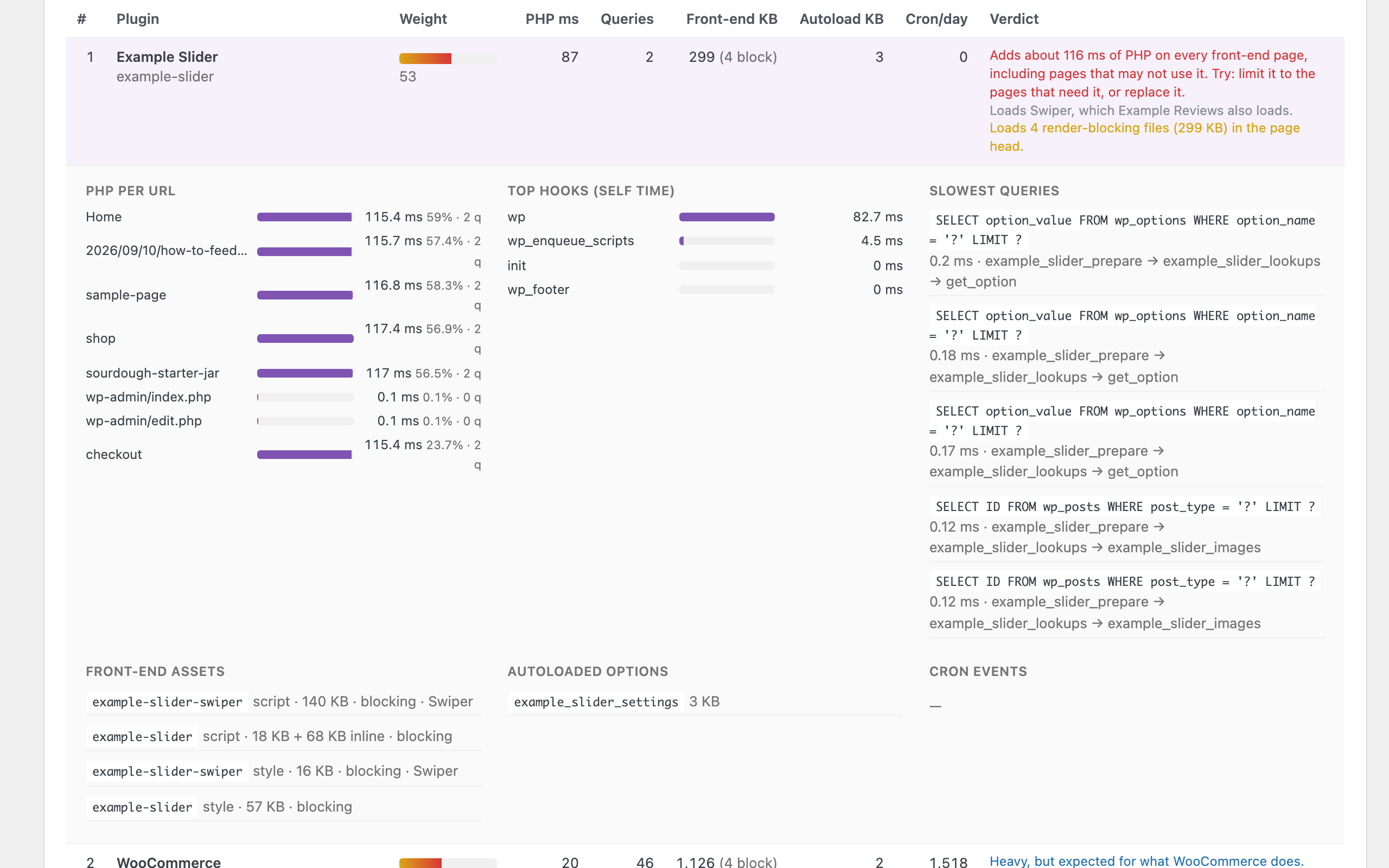This screenshot has width=1389, height=868.
Task: Click the init hook name
Action: pos(517,266)
